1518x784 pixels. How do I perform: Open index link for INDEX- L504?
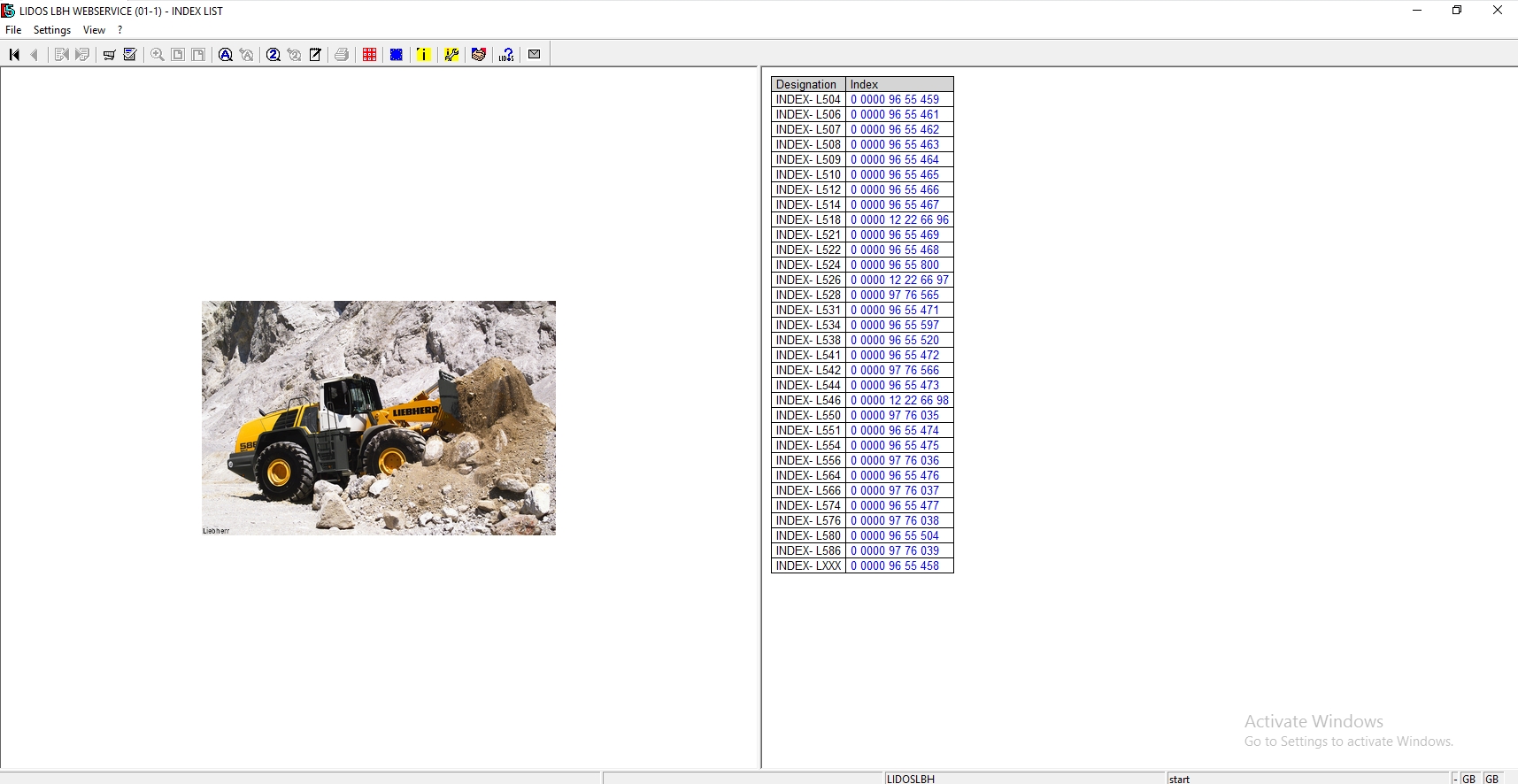895,100
